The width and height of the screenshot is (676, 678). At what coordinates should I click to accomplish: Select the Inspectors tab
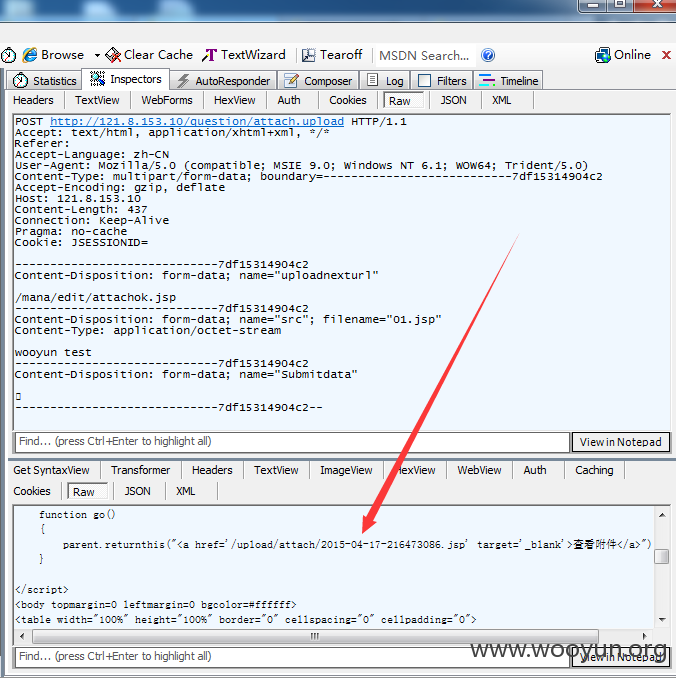(x=126, y=79)
